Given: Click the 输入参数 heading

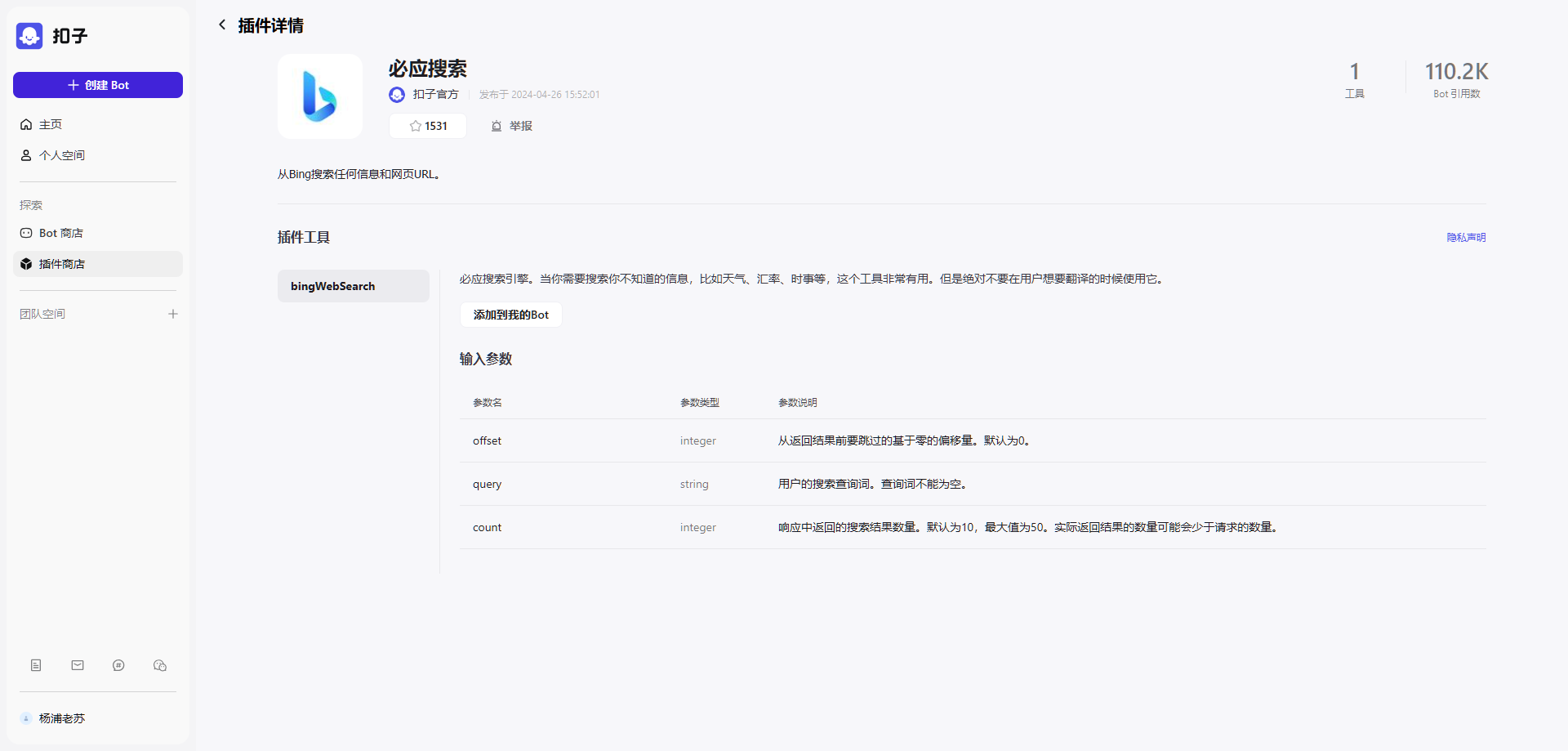Looking at the screenshot, I should point(486,359).
